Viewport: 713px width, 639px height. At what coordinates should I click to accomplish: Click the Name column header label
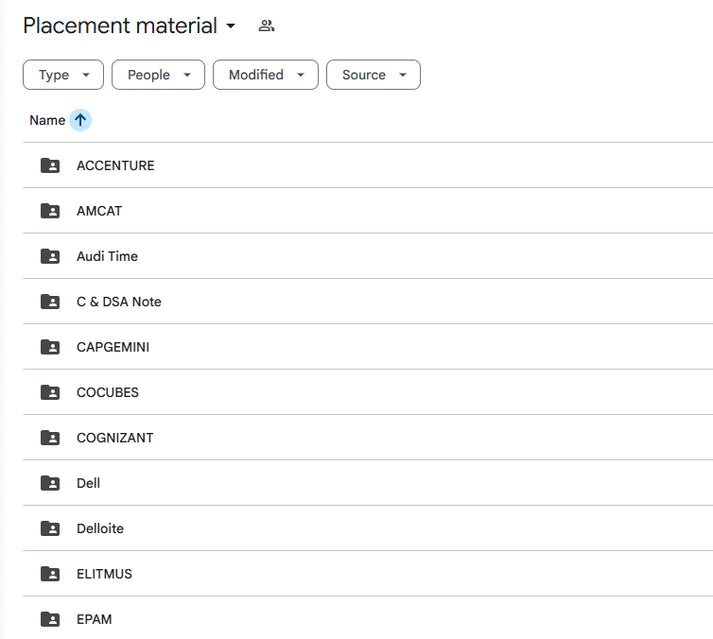pos(47,120)
